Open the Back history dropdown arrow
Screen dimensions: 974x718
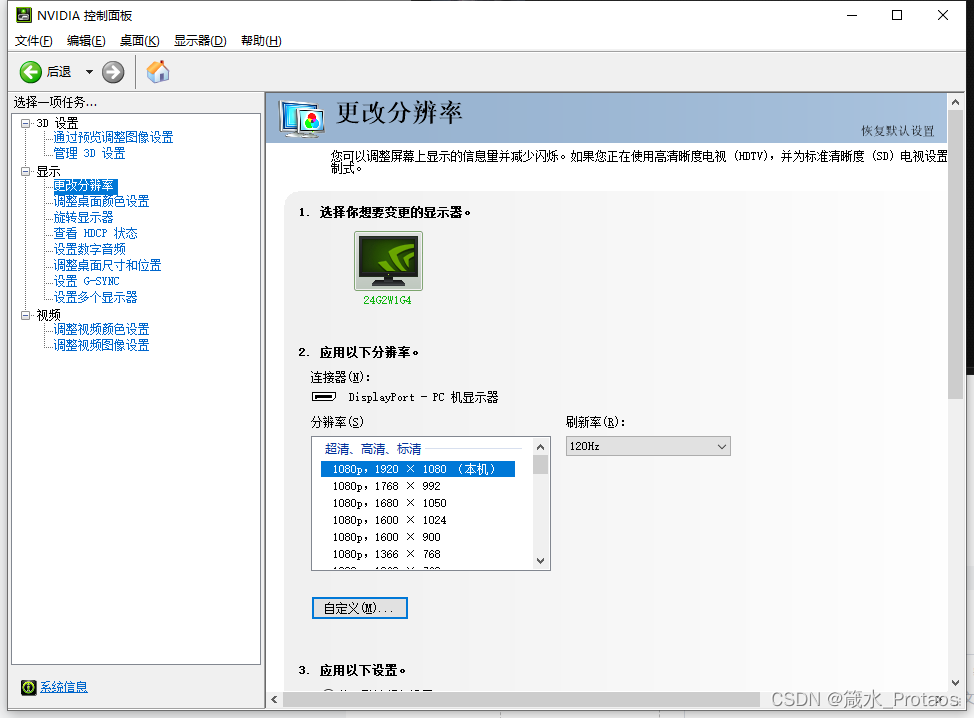(89, 72)
